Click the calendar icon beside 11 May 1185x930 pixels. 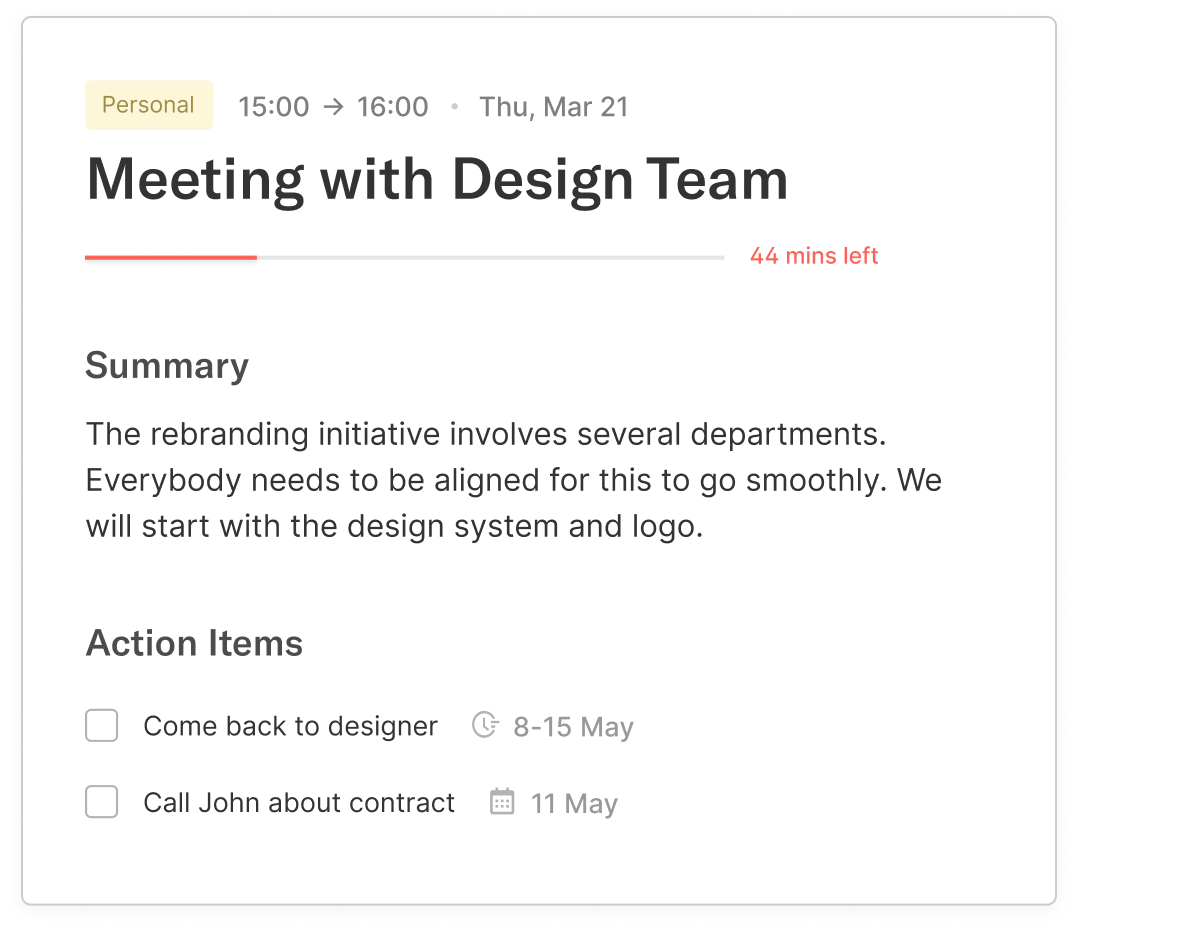pyautogui.click(x=502, y=802)
